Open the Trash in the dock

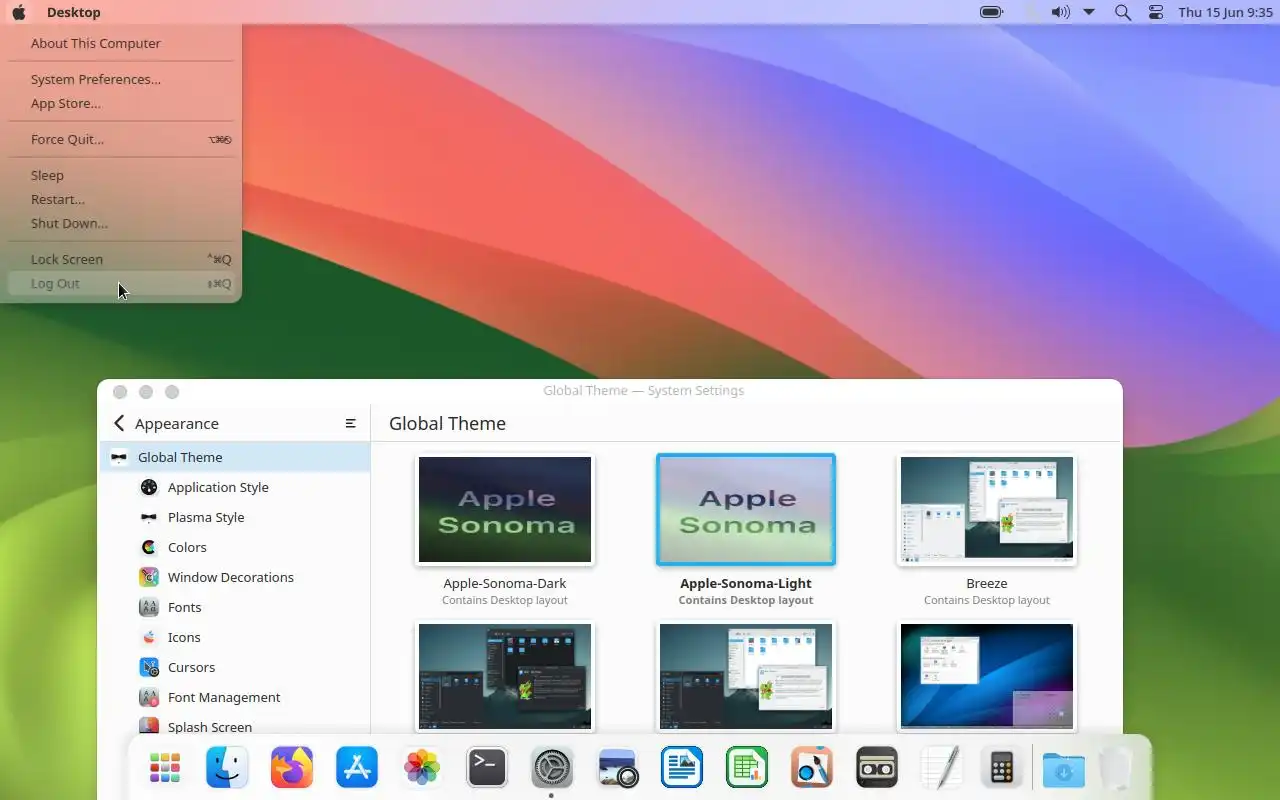1115,768
